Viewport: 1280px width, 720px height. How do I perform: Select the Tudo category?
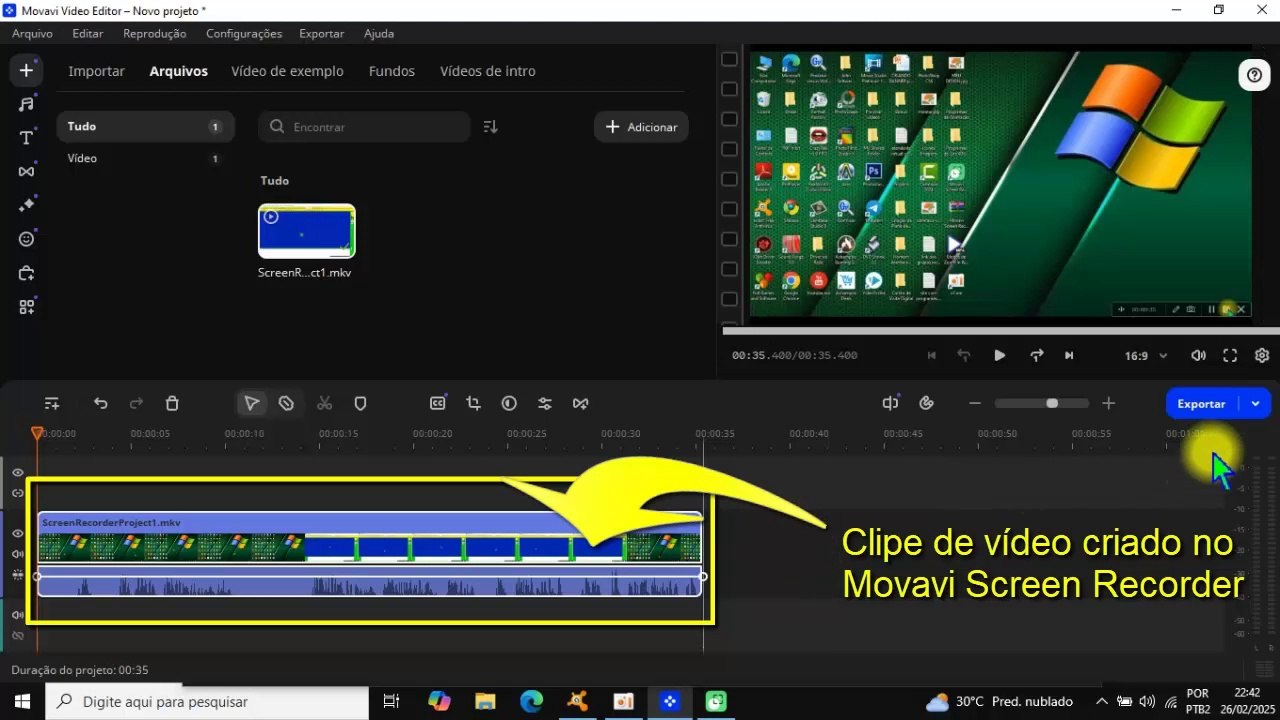pos(145,126)
